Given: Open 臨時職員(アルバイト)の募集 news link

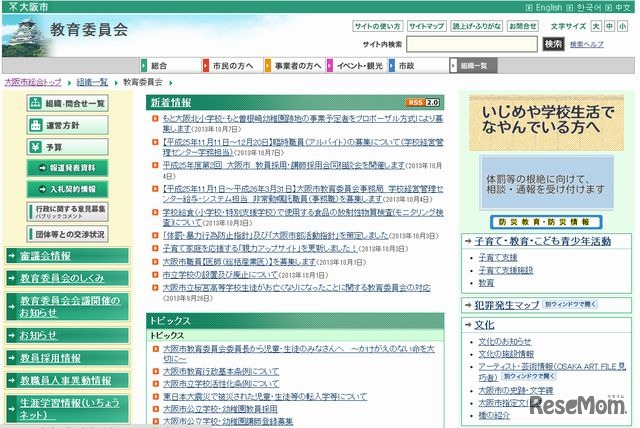Looking at the screenshot, I should 302,147.
